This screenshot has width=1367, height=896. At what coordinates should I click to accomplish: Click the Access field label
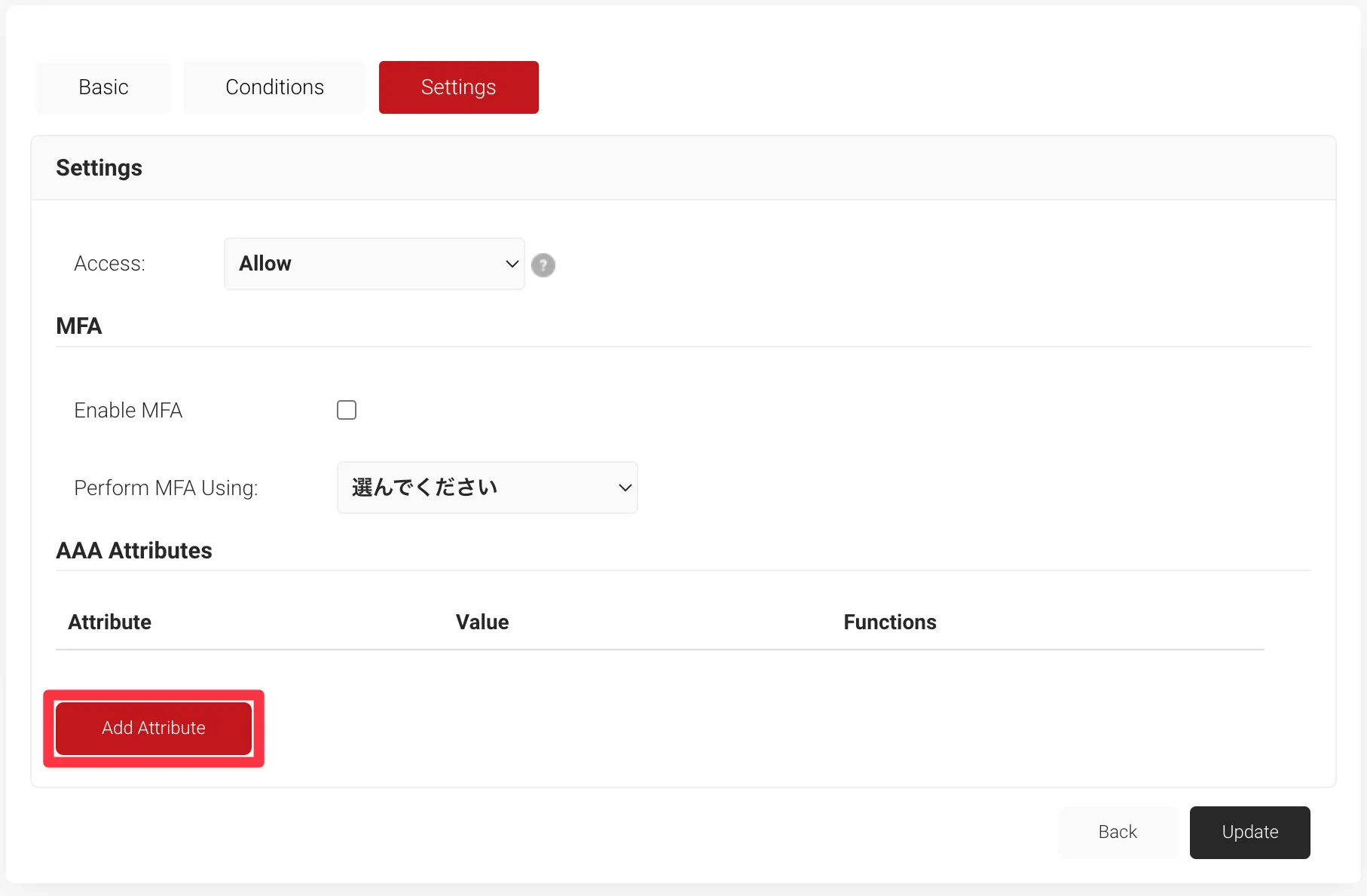point(109,264)
